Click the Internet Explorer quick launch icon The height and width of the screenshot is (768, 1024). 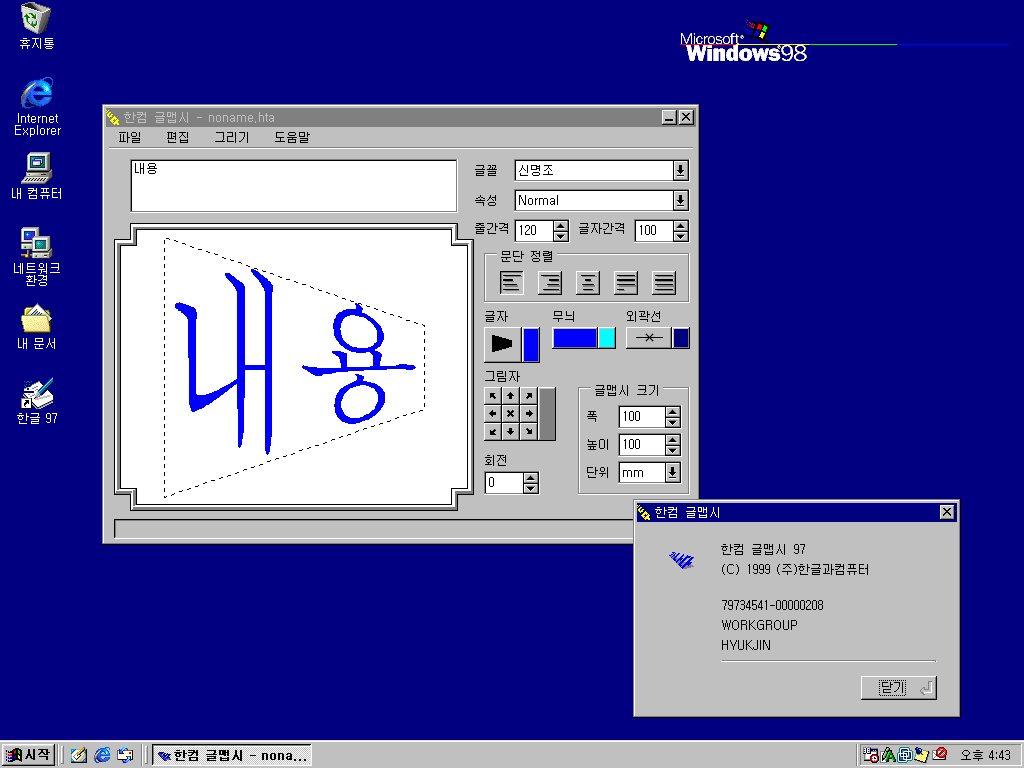(x=102, y=755)
